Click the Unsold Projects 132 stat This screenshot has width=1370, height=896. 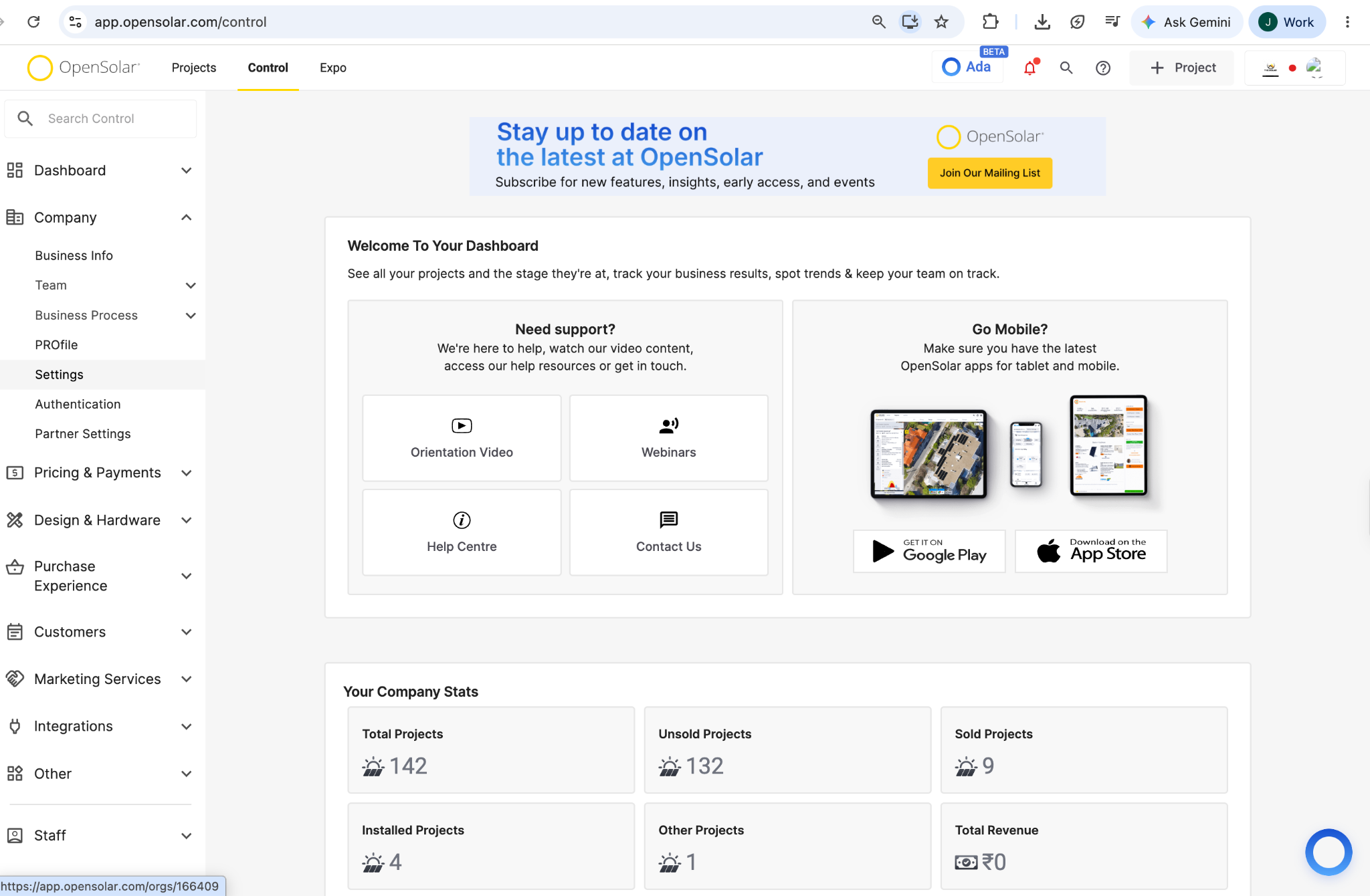[787, 750]
